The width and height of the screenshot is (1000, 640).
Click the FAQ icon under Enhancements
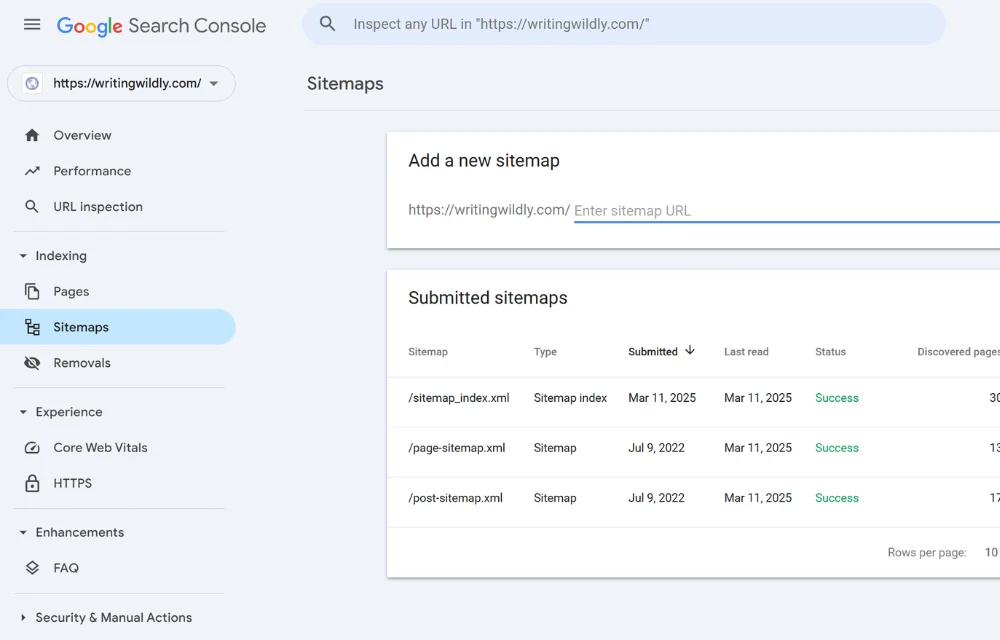[x=34, y=568]
